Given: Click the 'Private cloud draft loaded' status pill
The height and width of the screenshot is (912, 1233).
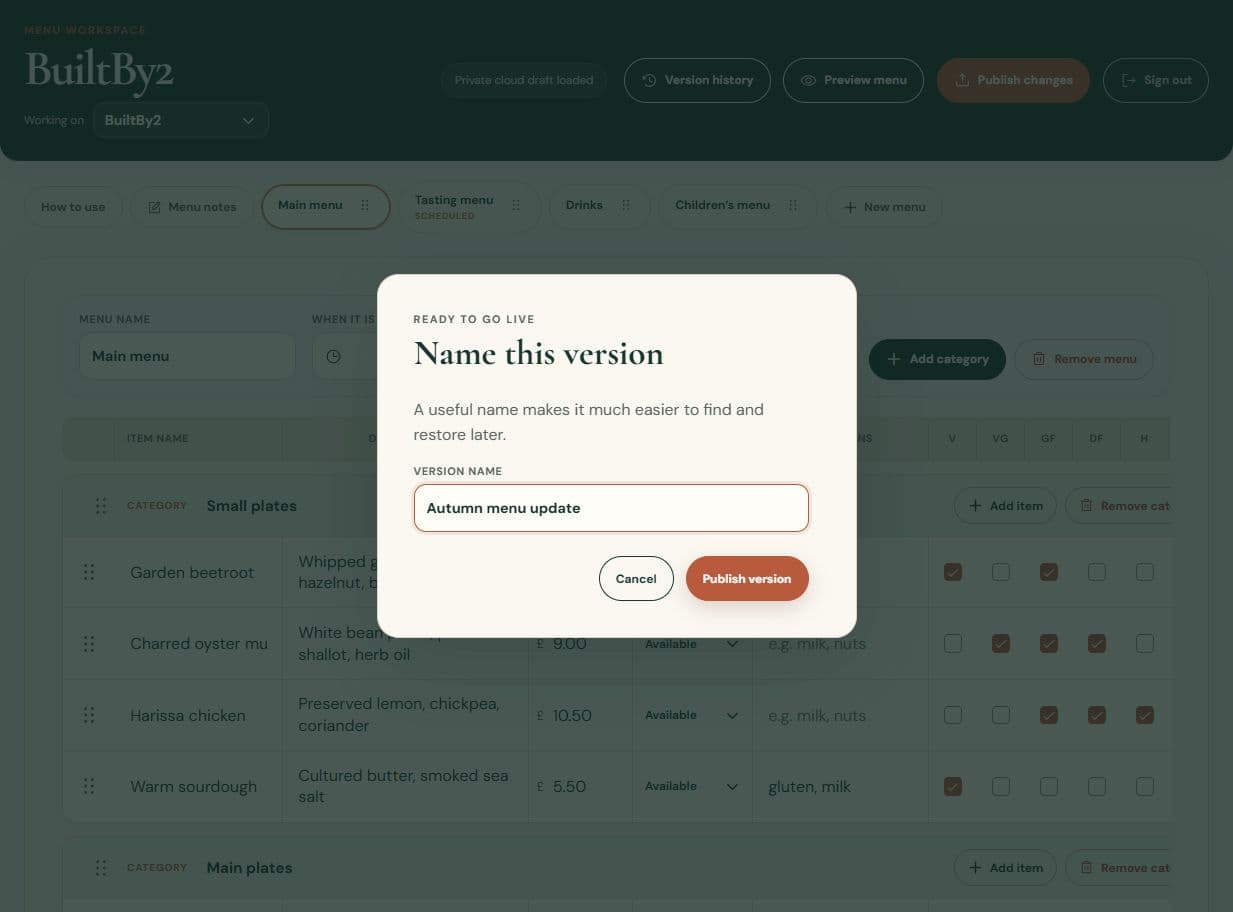Looking at the screenshot, I should pyautogui.click(x=524, y=80).
